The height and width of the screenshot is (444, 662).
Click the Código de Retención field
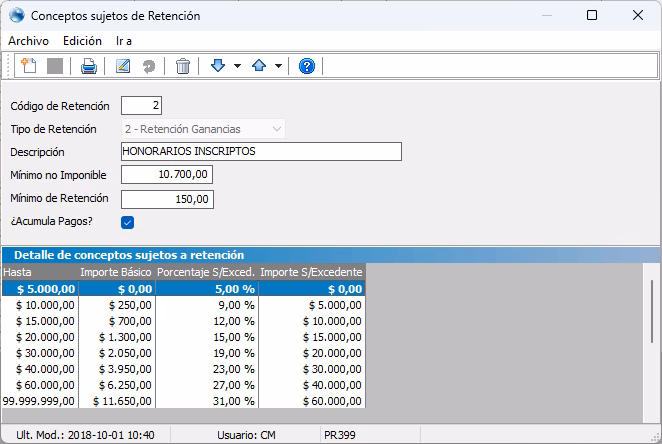(x=141, y=106)
